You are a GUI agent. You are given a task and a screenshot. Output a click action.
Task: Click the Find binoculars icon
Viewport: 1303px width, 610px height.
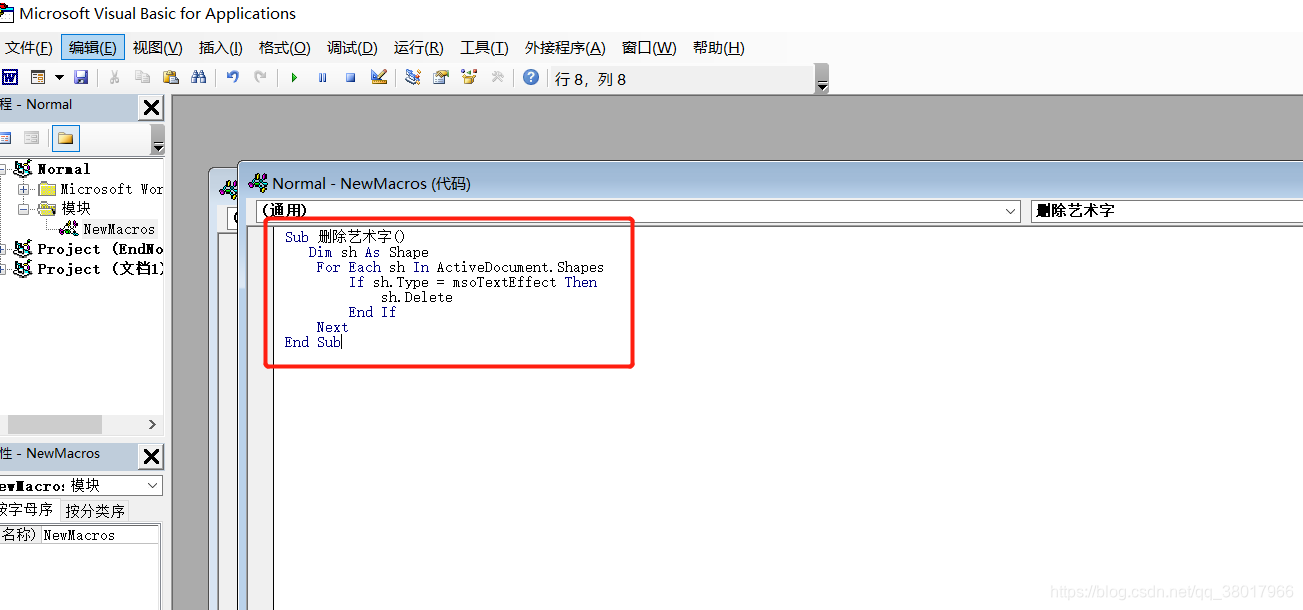tap(198, 77)
